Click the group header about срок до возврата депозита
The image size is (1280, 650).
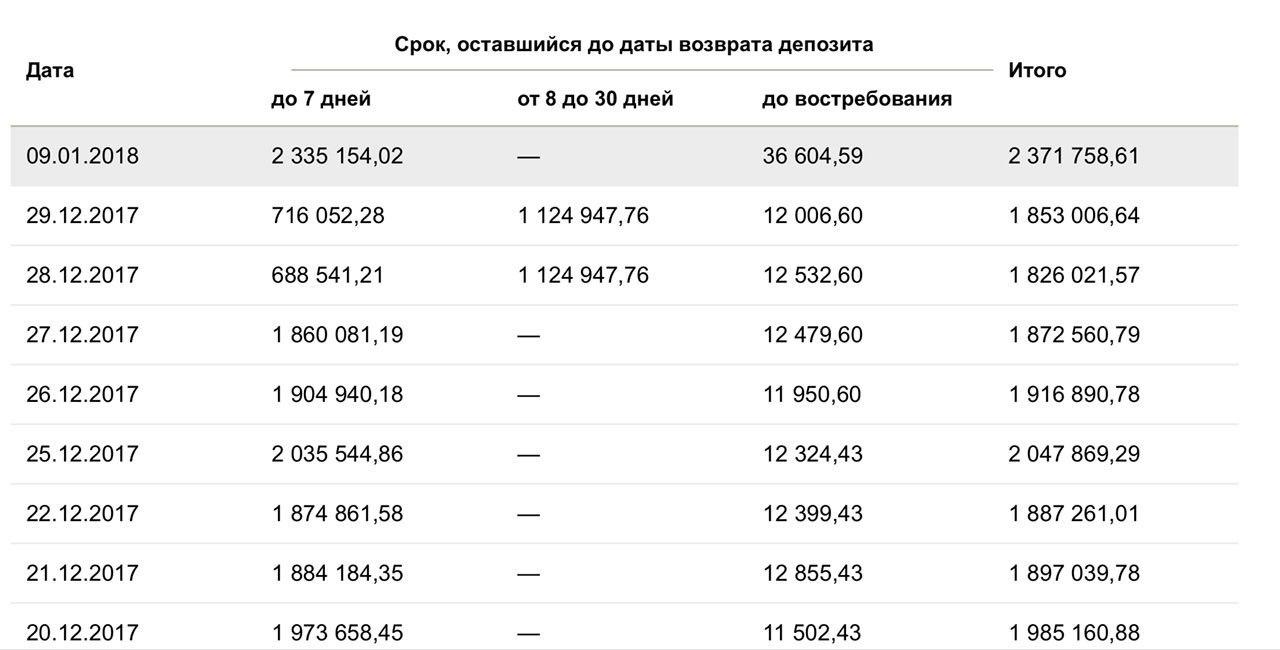(x=633, y=44)
